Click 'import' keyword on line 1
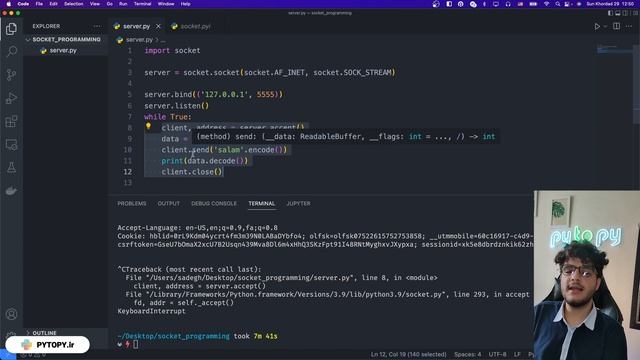 click(157, 51)
